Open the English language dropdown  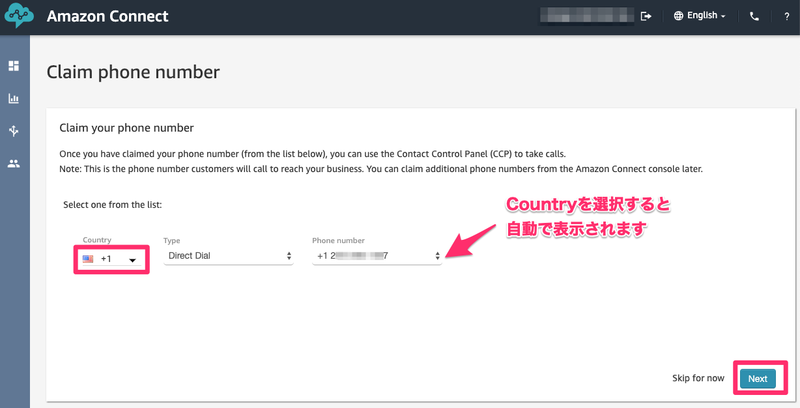pos(699,16)
